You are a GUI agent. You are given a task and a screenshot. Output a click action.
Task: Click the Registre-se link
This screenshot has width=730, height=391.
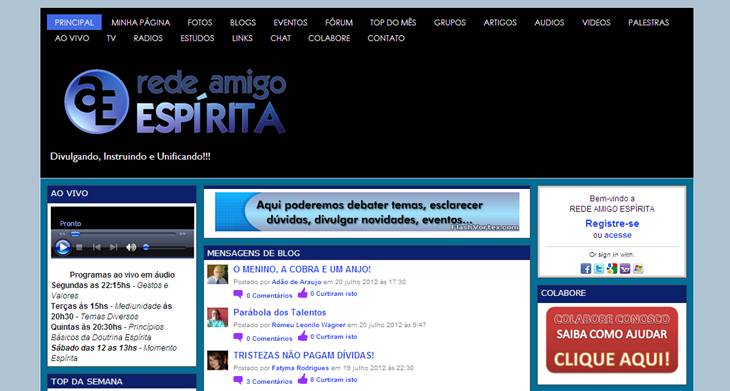612,223
